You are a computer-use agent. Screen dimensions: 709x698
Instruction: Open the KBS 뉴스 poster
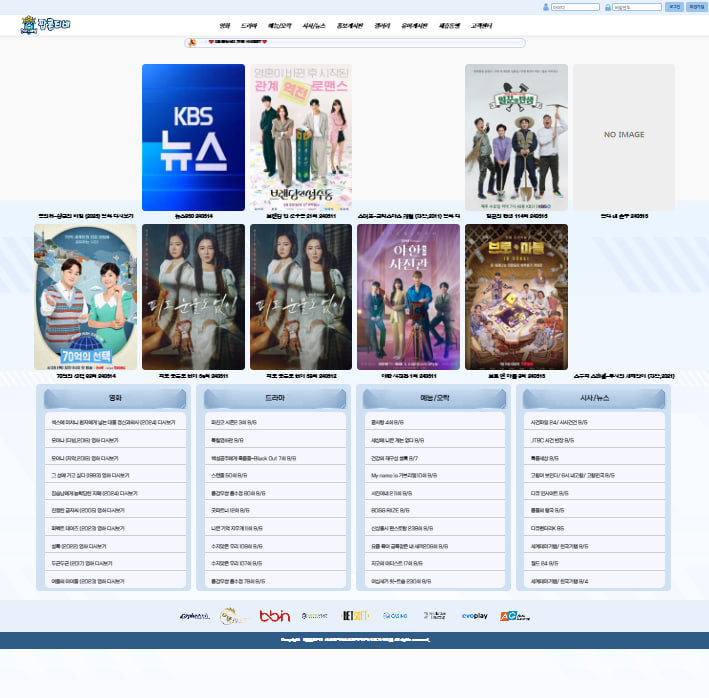(194, 137)
